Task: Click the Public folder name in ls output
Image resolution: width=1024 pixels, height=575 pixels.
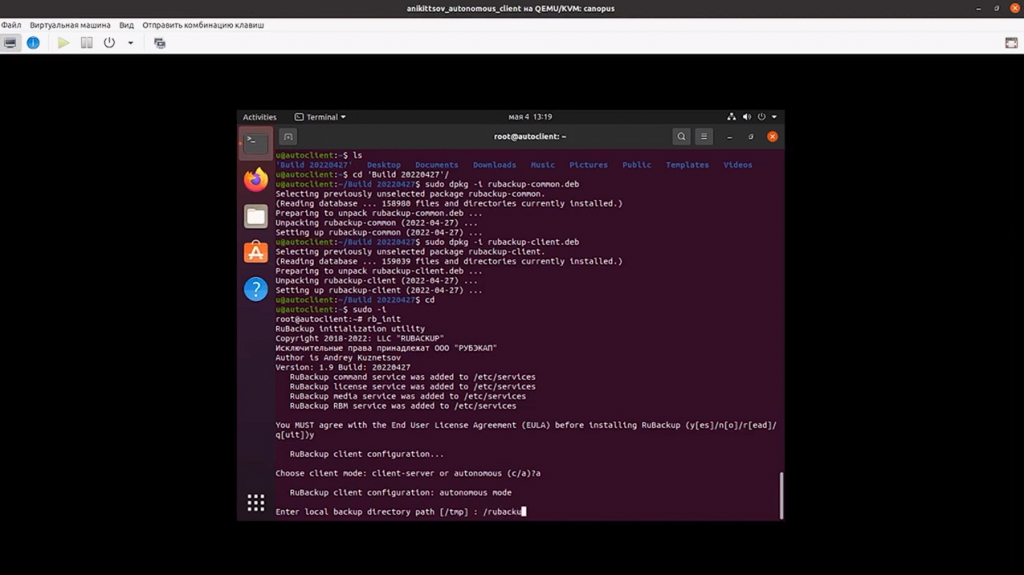Action: tap(637, 165)
